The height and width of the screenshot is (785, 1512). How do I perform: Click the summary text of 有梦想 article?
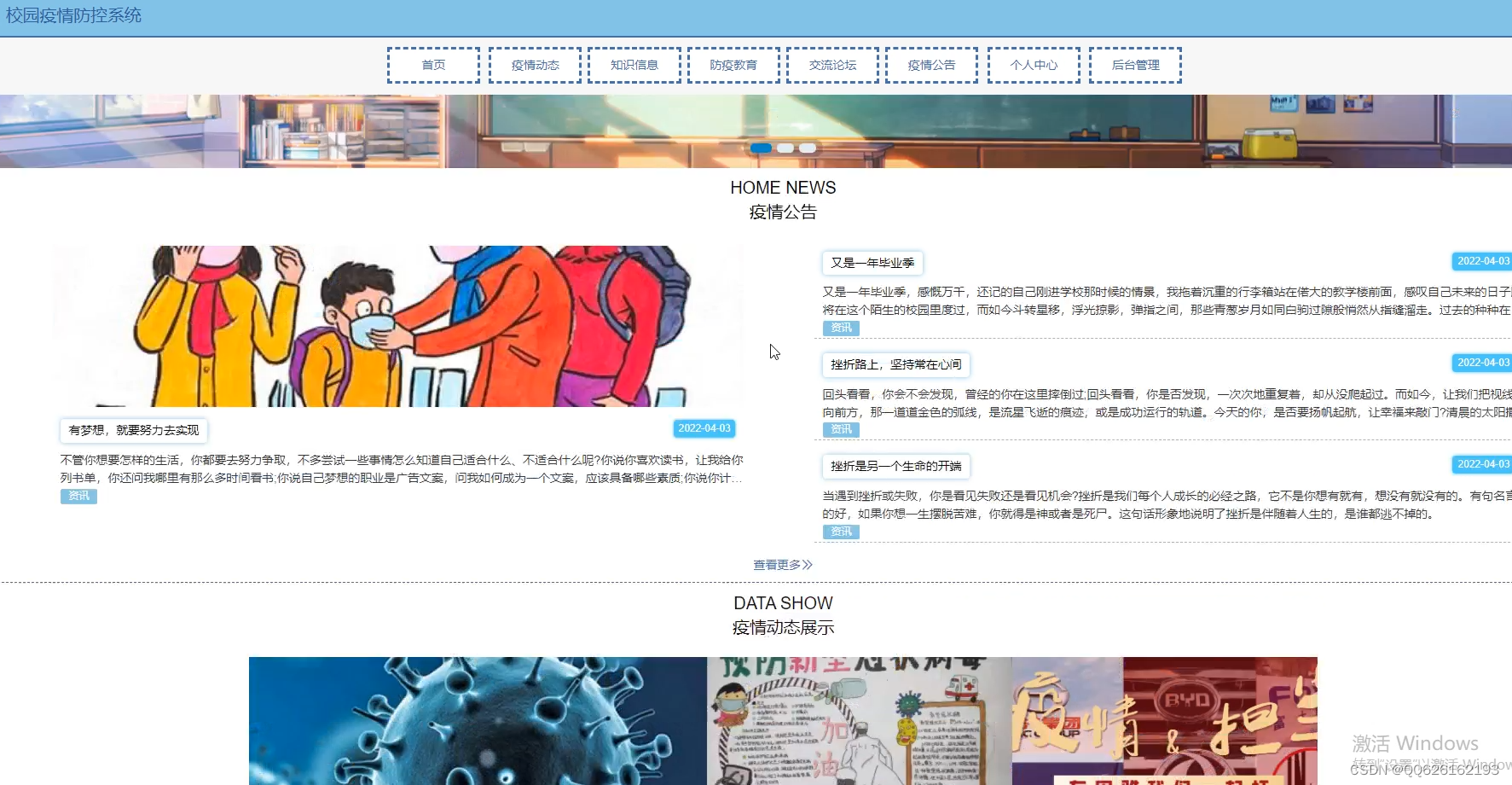point(402,468)
